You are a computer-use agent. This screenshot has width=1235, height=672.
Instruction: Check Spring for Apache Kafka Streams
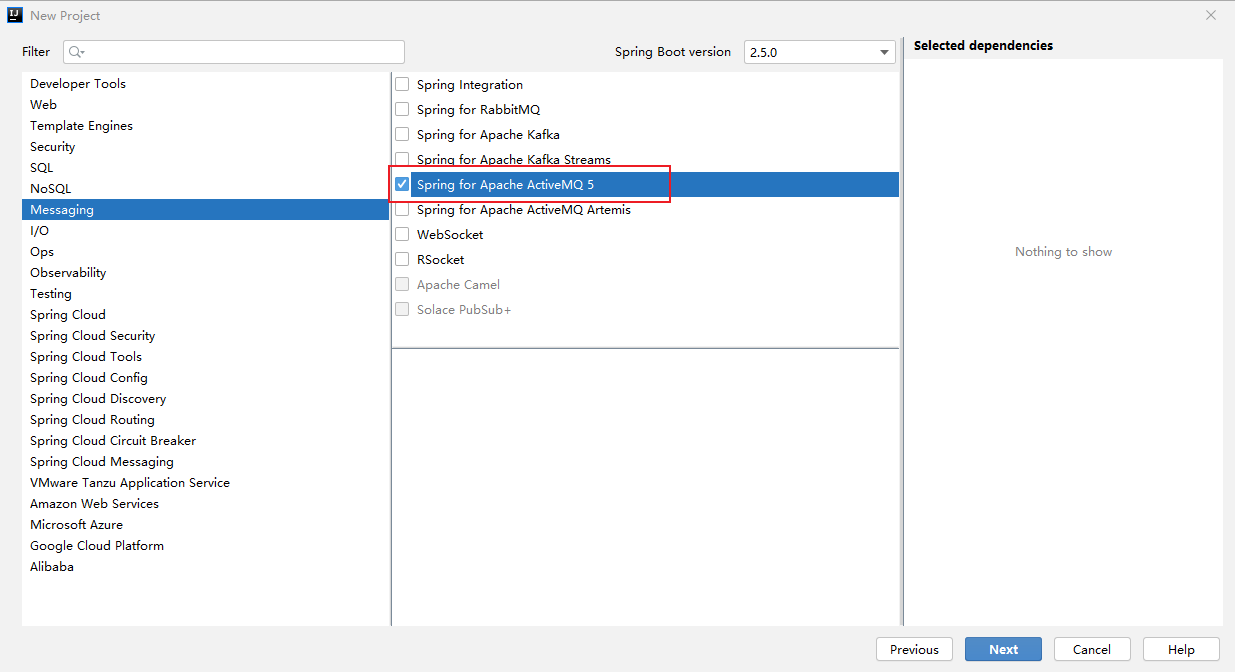(402, 160)
